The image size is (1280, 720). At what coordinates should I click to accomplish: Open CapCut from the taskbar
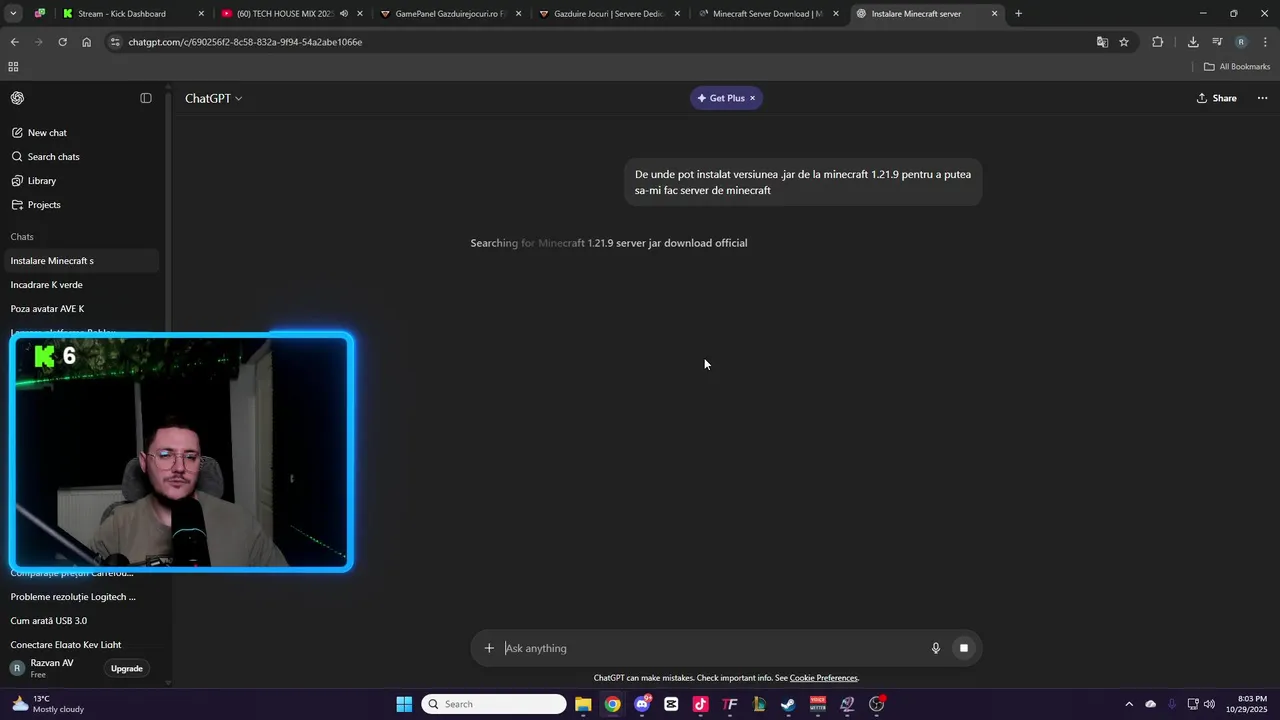pos(671,704)
